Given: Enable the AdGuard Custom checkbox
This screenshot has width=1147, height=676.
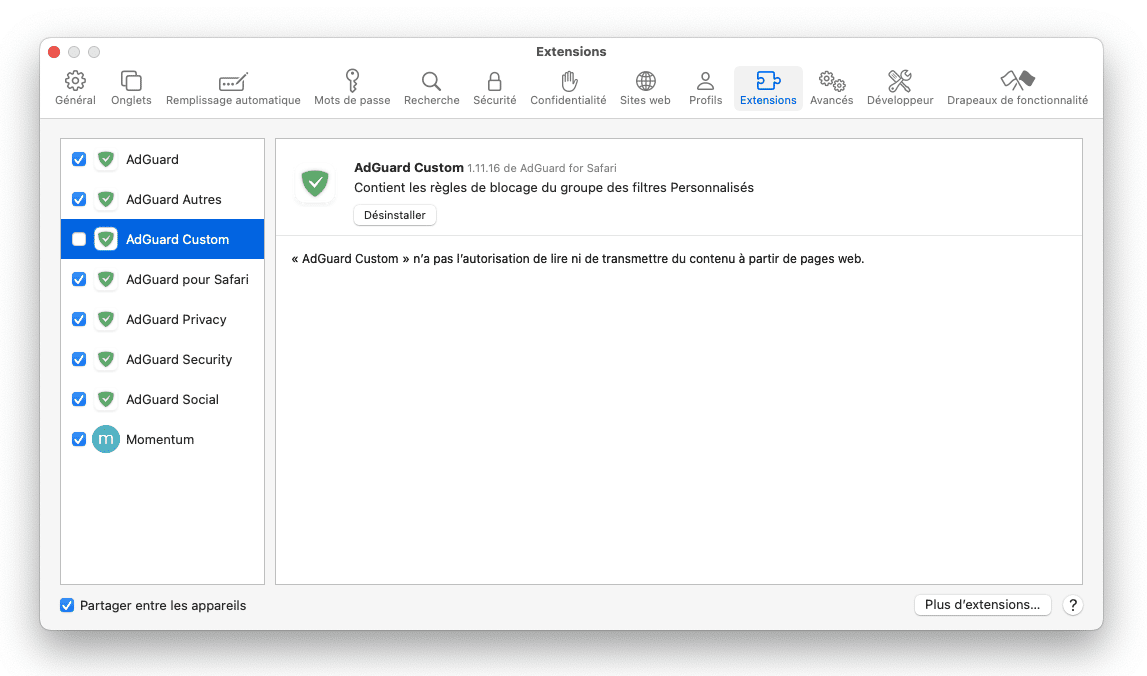Looking at the screenshot, I should [79, 239].
